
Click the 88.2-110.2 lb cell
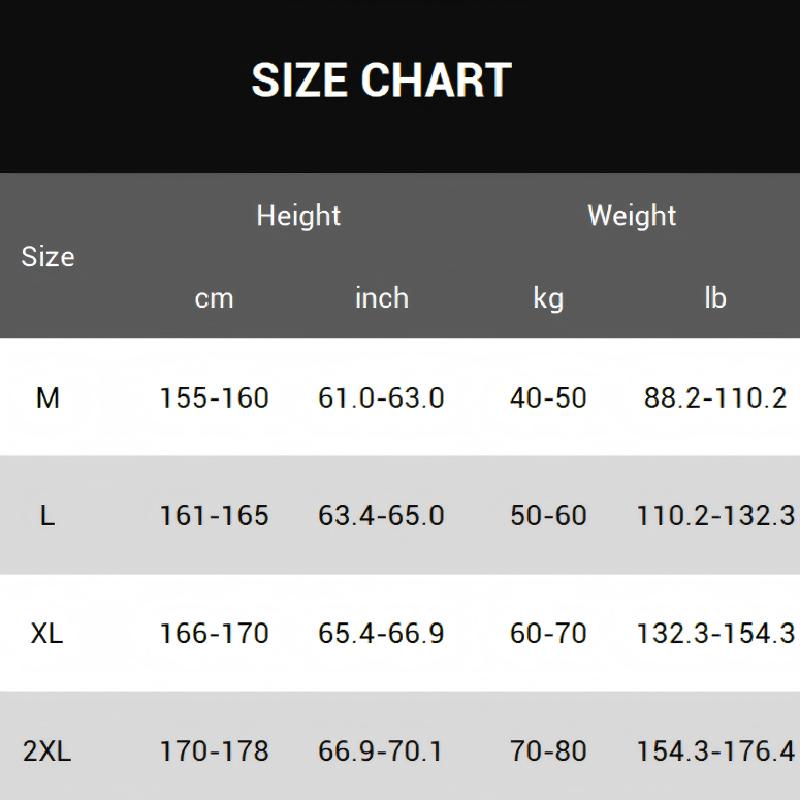pyautogui.click(x=715, y=398)
